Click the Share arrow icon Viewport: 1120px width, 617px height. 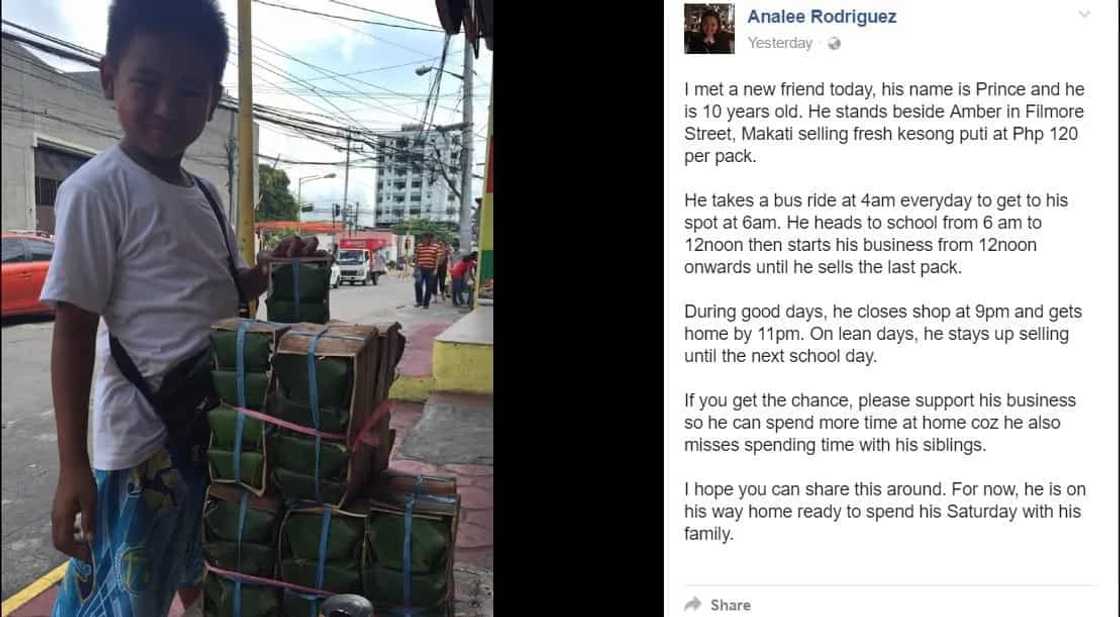pos(692,604)
